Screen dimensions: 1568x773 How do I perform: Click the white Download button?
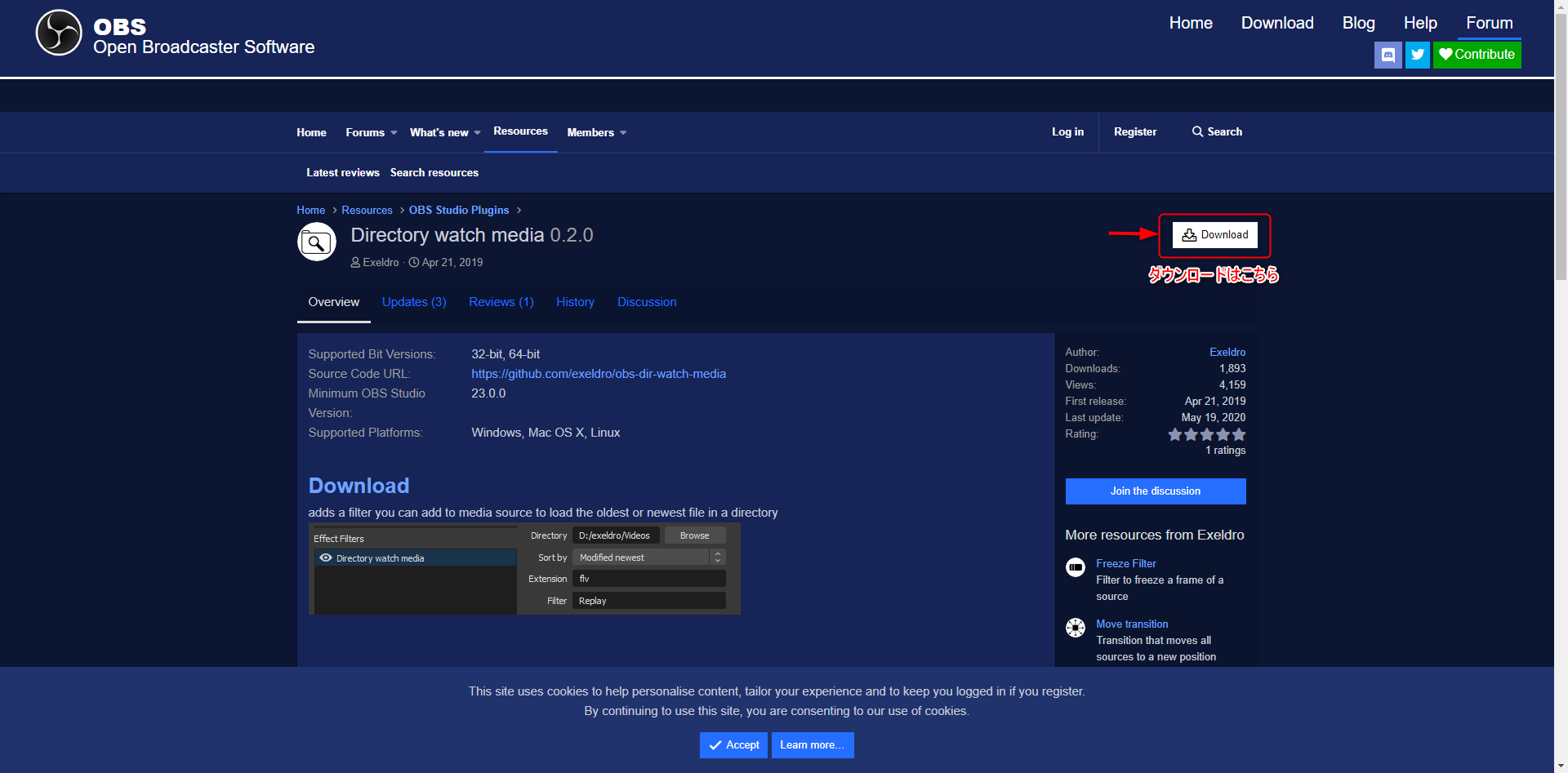pyautogui.click(x=1215, y=235)
